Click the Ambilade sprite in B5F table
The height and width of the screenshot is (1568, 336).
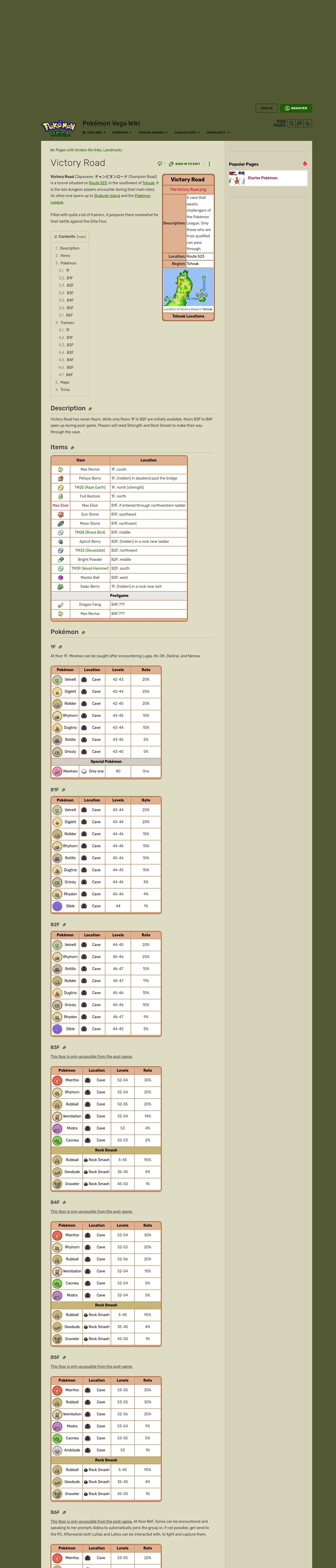pyautogui.click(x=57, y=1450)
